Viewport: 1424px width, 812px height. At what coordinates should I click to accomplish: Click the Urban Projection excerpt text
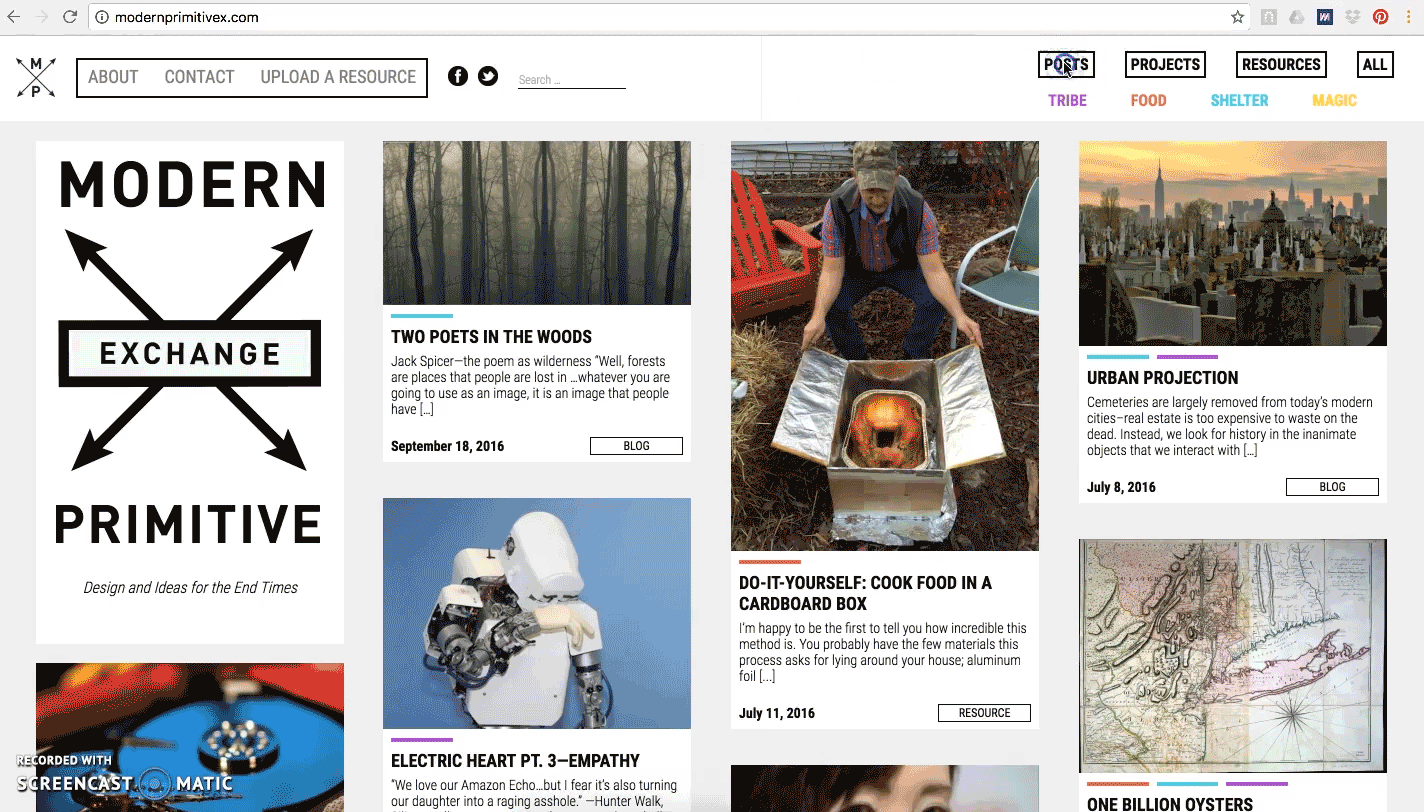(x=1229, y=426)
